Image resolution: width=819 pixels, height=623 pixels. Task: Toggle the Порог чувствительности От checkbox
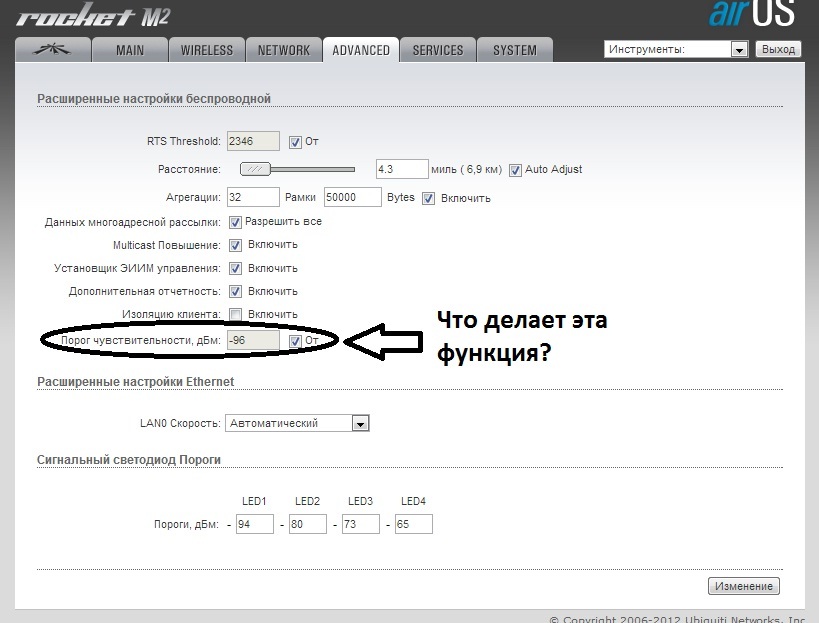click(x=295, y=341)
